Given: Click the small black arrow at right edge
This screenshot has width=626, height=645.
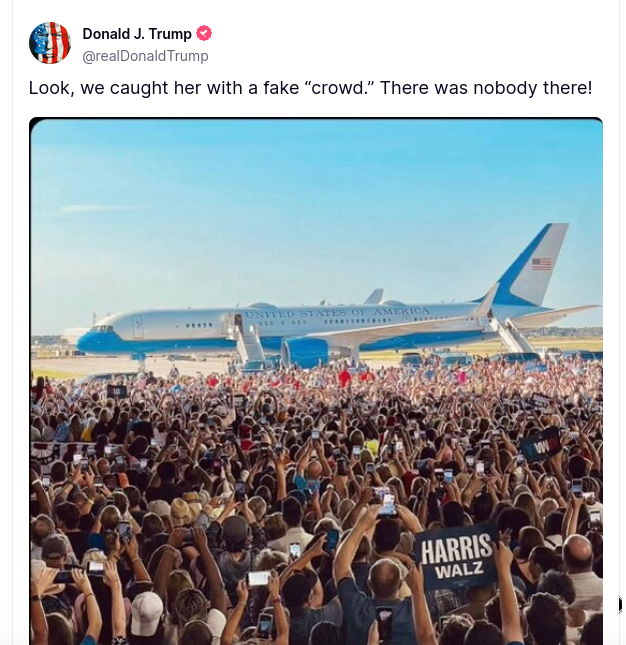Looking at the screenshot, I should point(620,604).
